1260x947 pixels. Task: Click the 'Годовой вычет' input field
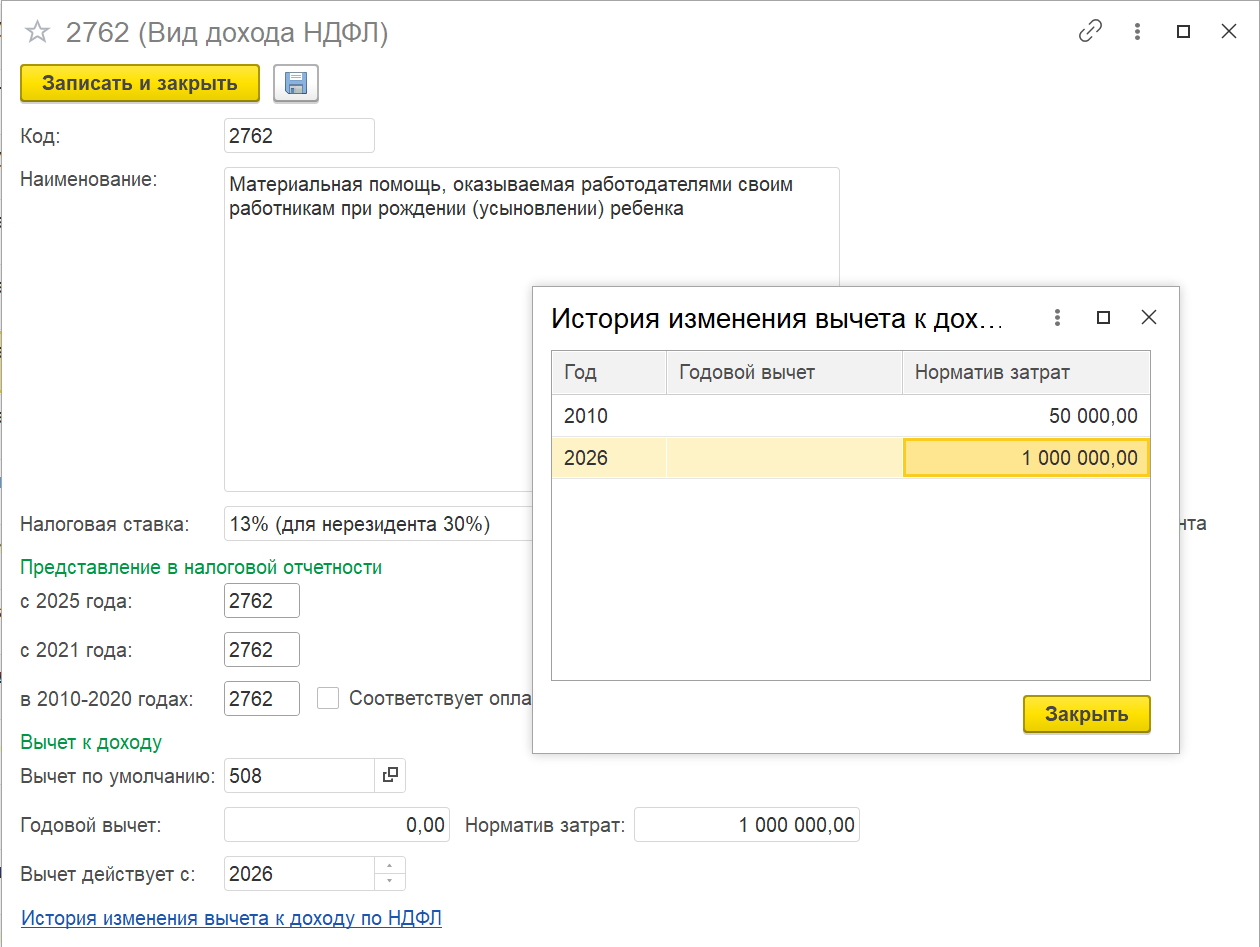click(337, 825)
